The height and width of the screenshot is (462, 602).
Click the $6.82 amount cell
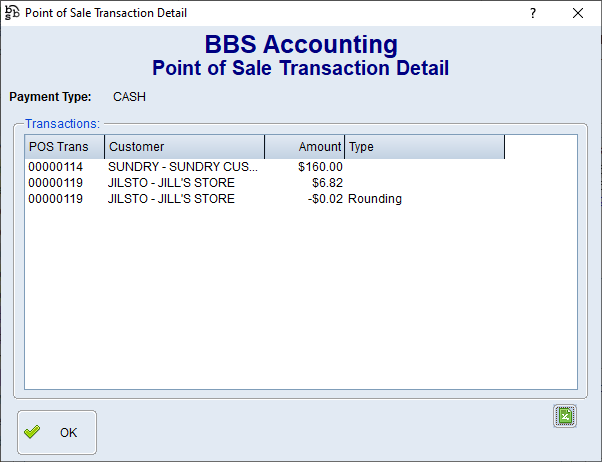[326, 183]
